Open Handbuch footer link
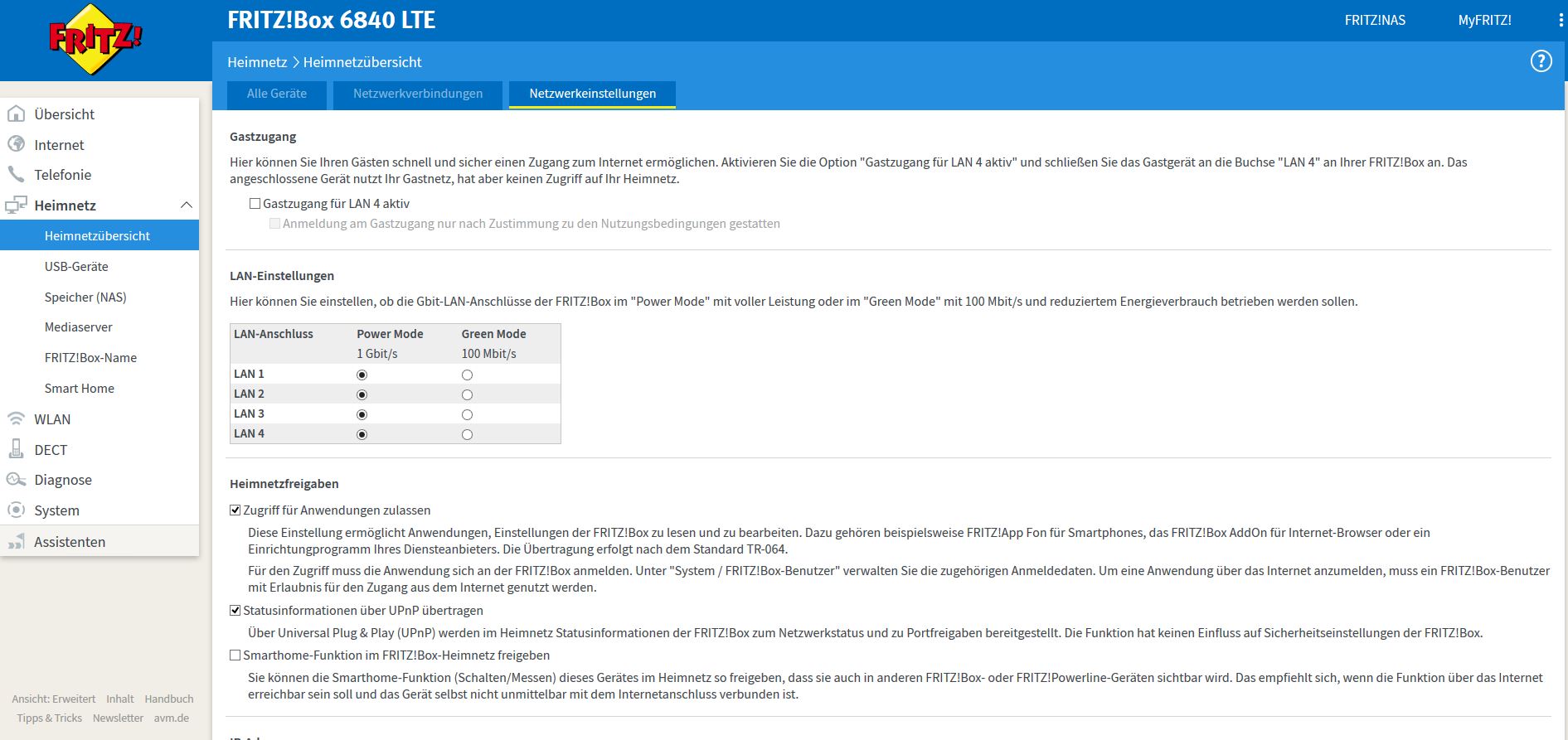The image size is (1568, 740). point(169,699)
